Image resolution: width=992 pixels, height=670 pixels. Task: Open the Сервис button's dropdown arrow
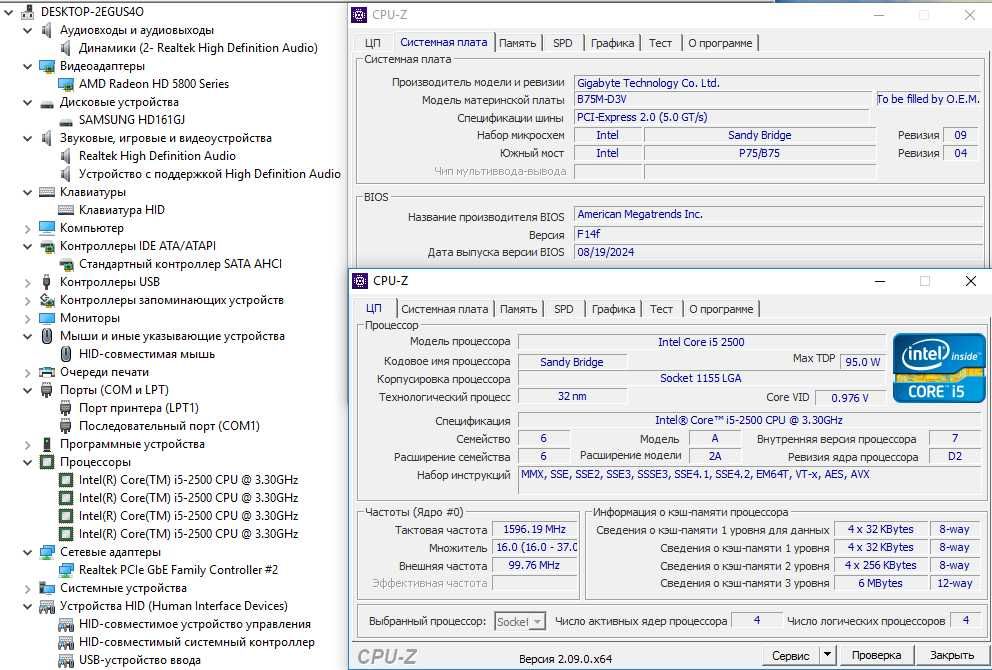(x=828, y=655)
